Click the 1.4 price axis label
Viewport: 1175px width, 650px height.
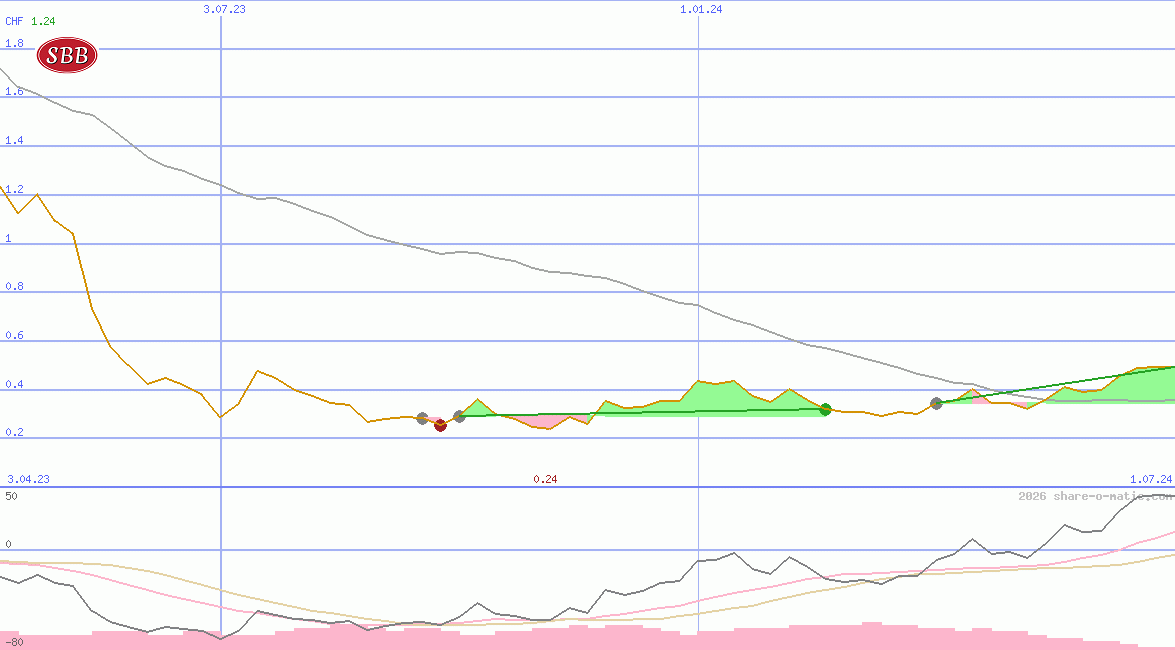[x=14, y=141]
